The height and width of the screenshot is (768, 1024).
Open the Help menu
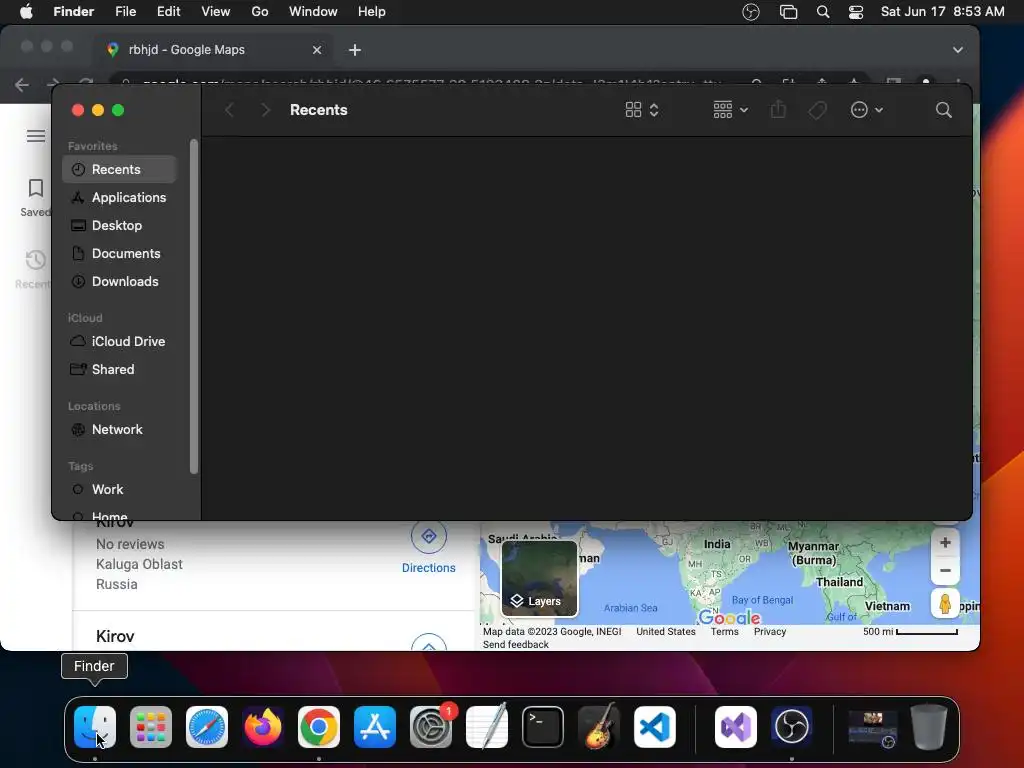tap(372, 12)
